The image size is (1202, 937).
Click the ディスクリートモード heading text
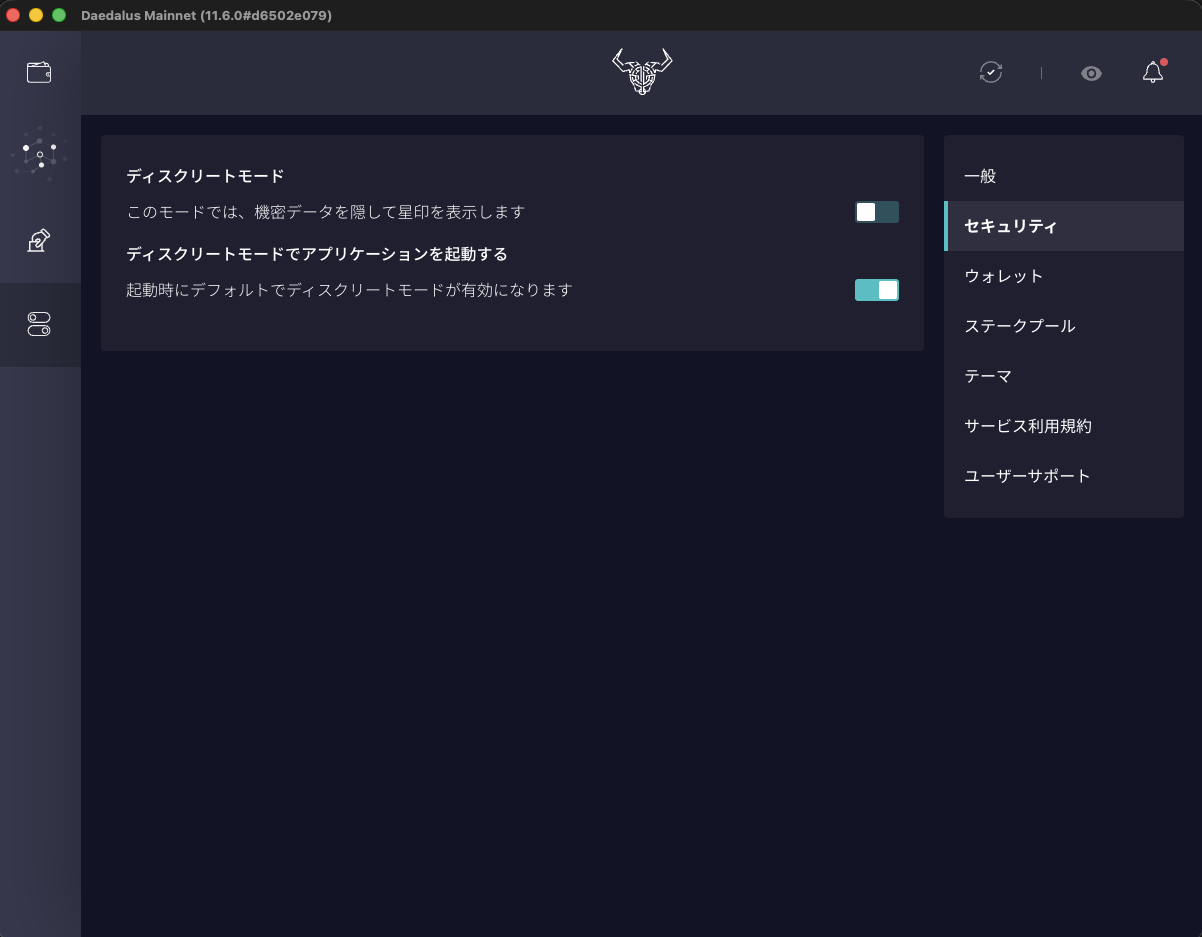[206, 176]
